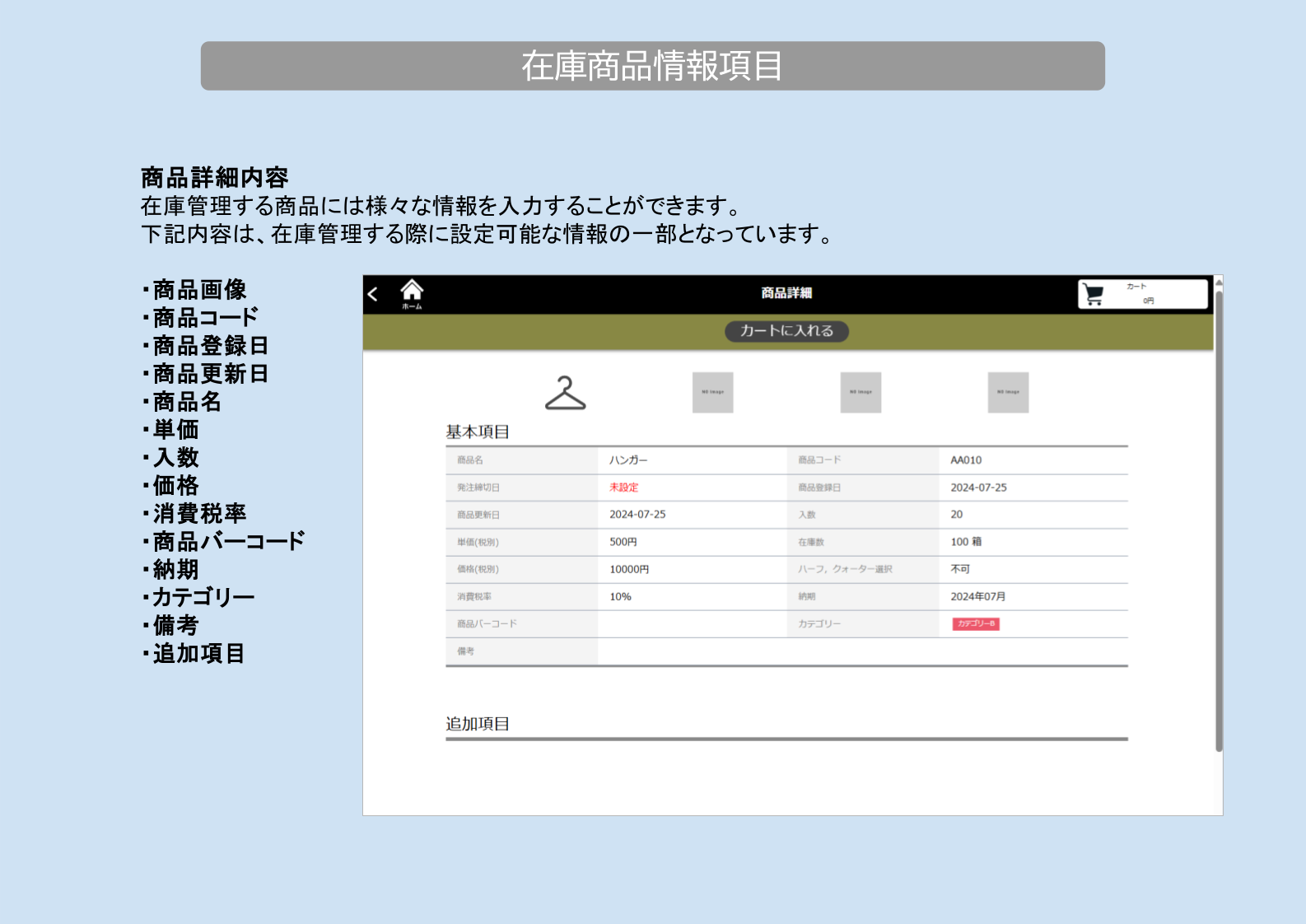Click the ・追加項目 list item
Image resolution: width=1306 pixels, height=924 pixels.
pyautogui.click(x=194, y=654)
